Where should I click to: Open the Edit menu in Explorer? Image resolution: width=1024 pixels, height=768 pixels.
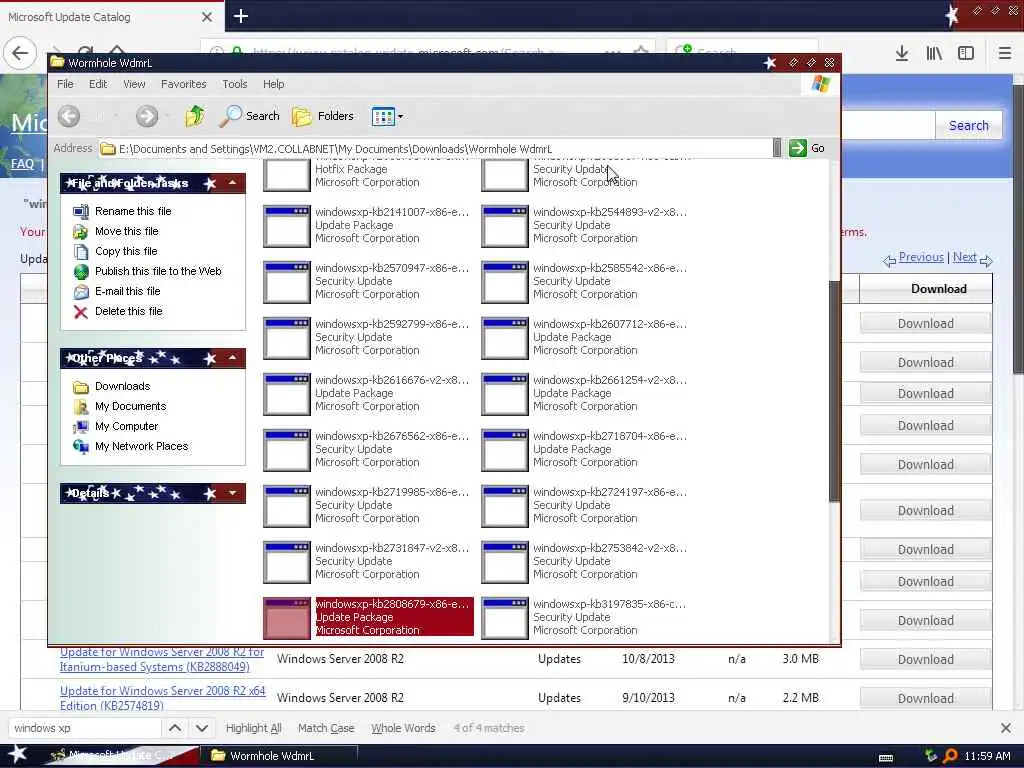[x=98, y=84]
